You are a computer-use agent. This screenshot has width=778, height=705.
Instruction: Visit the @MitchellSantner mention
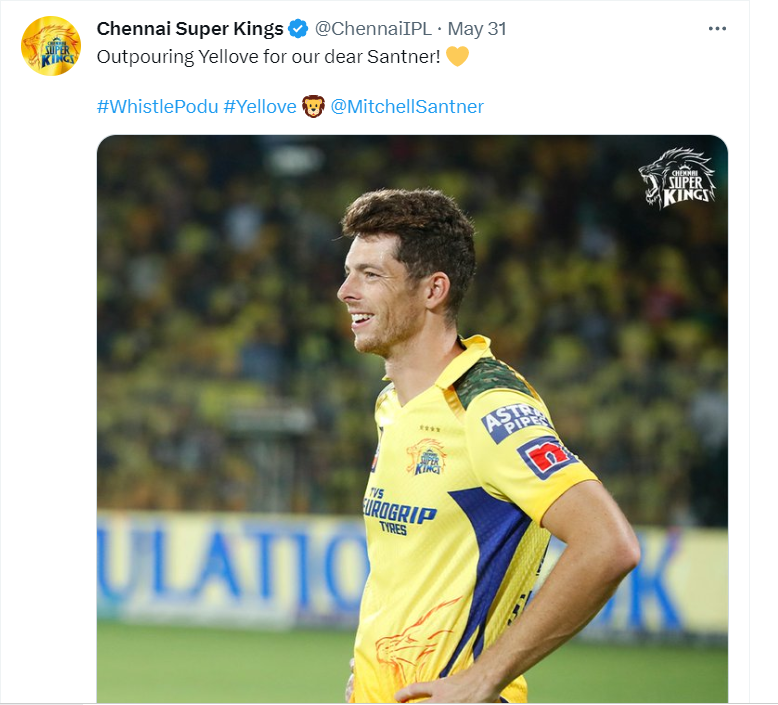click(x=407, y=107)
